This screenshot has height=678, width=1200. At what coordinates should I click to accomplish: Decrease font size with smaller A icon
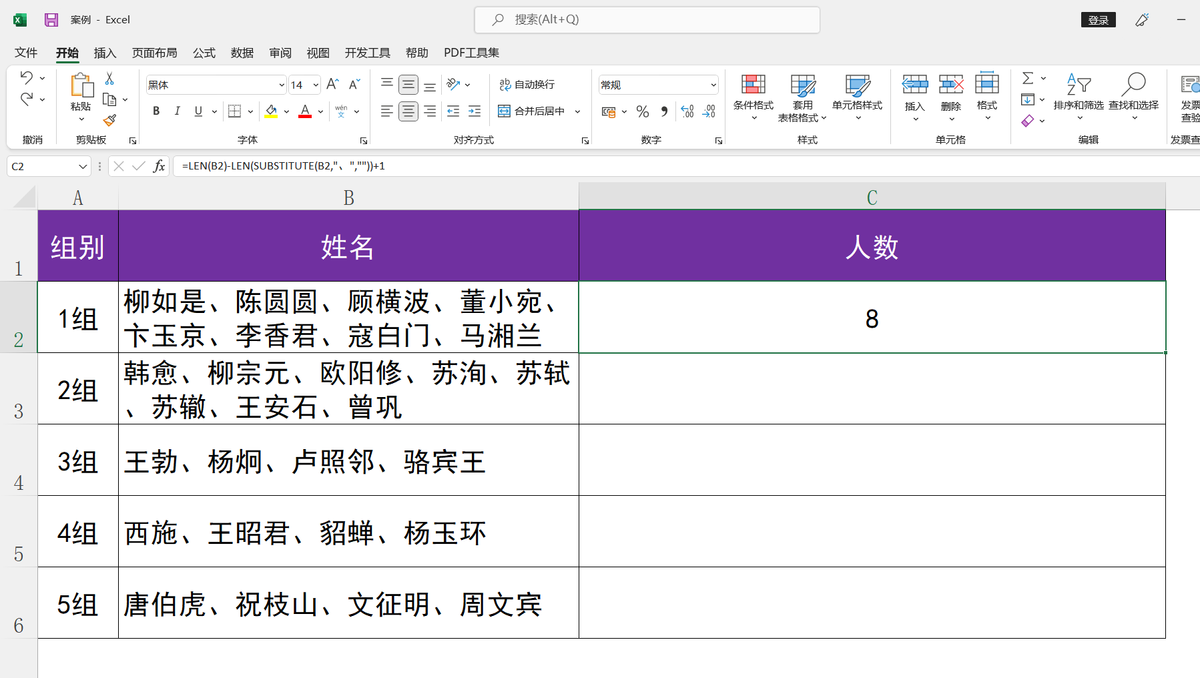click(355, 85)
